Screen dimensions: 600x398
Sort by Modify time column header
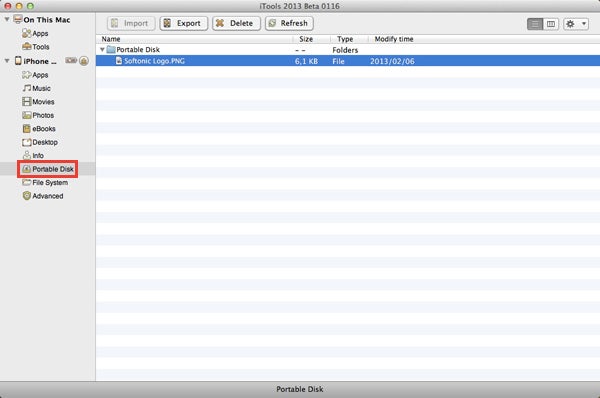point(394,39)
